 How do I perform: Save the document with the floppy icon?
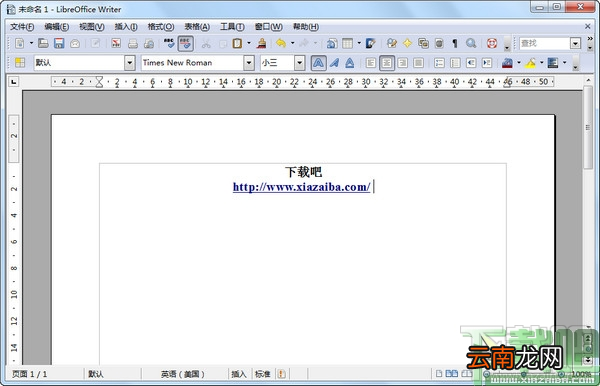[59, 43]
